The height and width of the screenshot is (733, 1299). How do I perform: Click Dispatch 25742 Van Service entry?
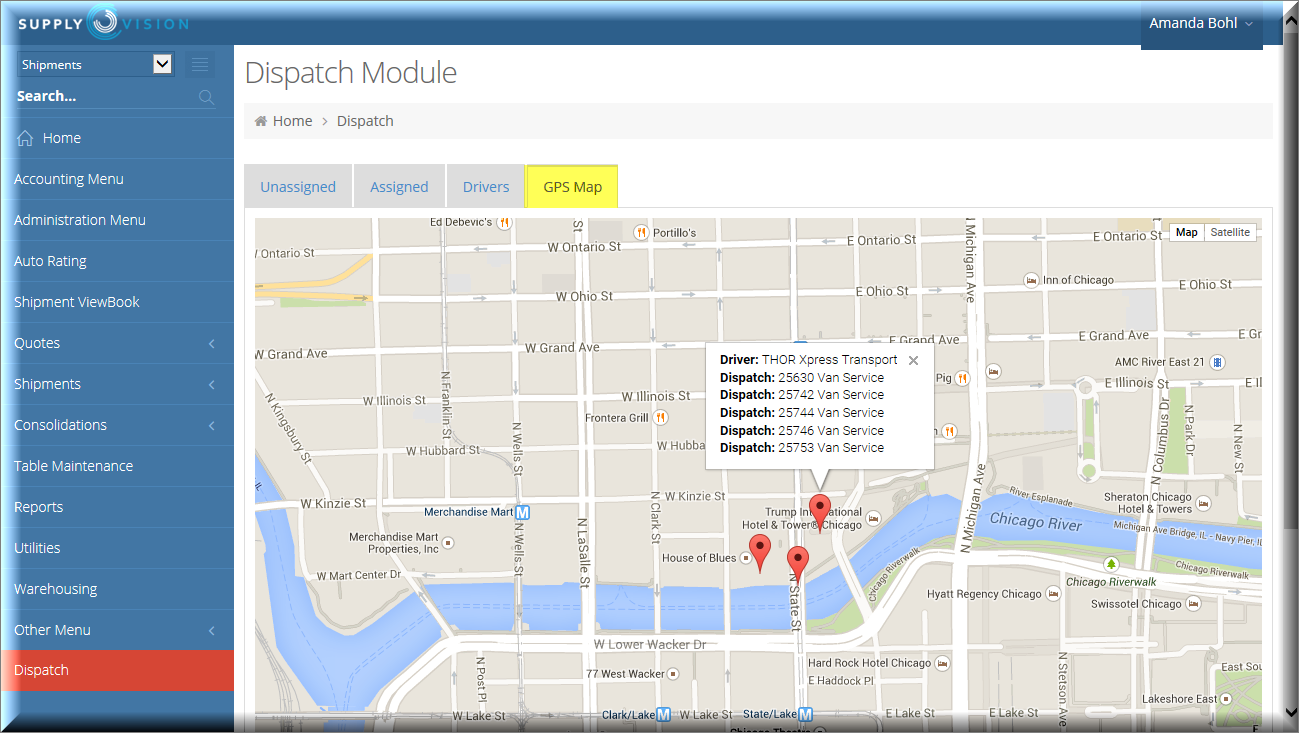802,395
